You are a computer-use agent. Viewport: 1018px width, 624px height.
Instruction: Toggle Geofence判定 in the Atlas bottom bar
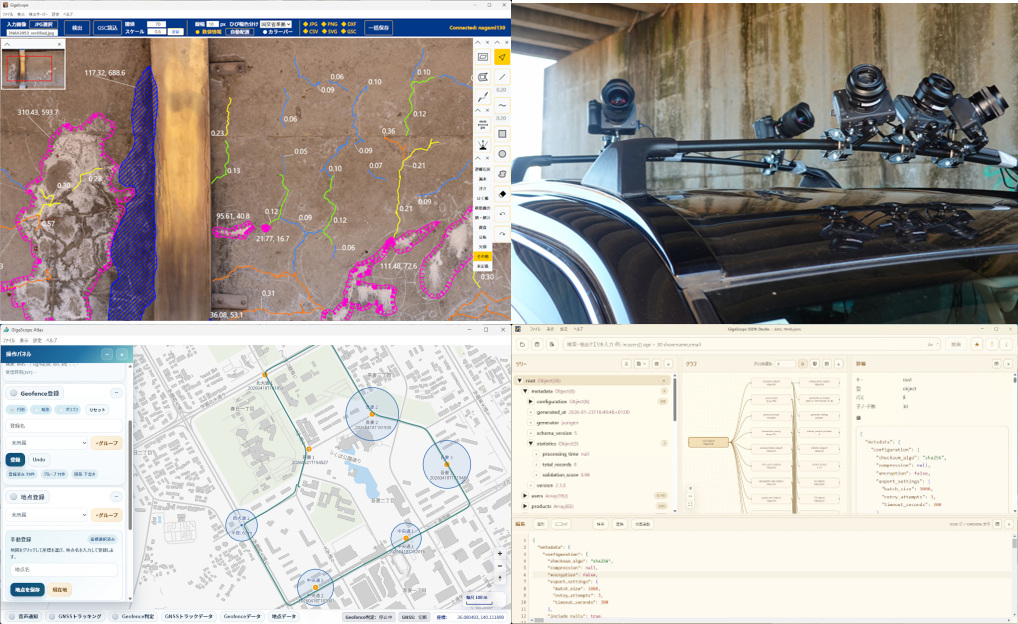(132, 616)
